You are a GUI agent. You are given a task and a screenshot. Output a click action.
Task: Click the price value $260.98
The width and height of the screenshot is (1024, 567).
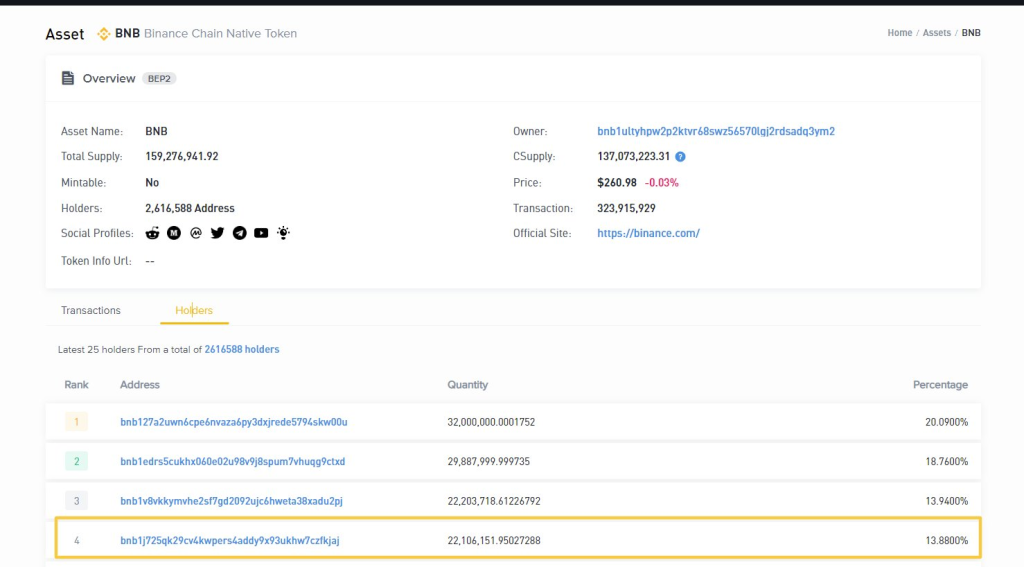[x=617, y=183]
